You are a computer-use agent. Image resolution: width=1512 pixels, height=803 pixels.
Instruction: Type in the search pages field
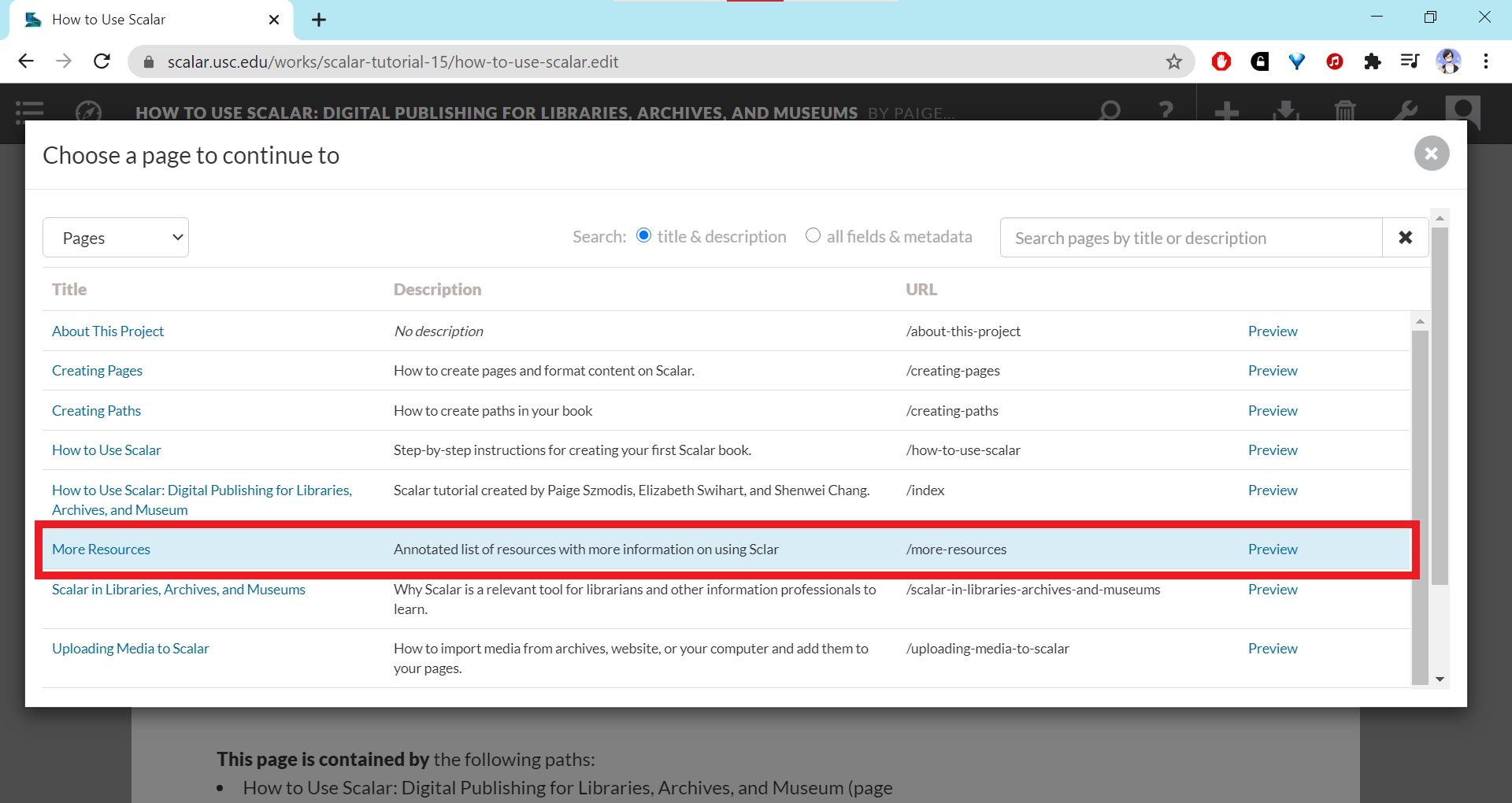1190,238
